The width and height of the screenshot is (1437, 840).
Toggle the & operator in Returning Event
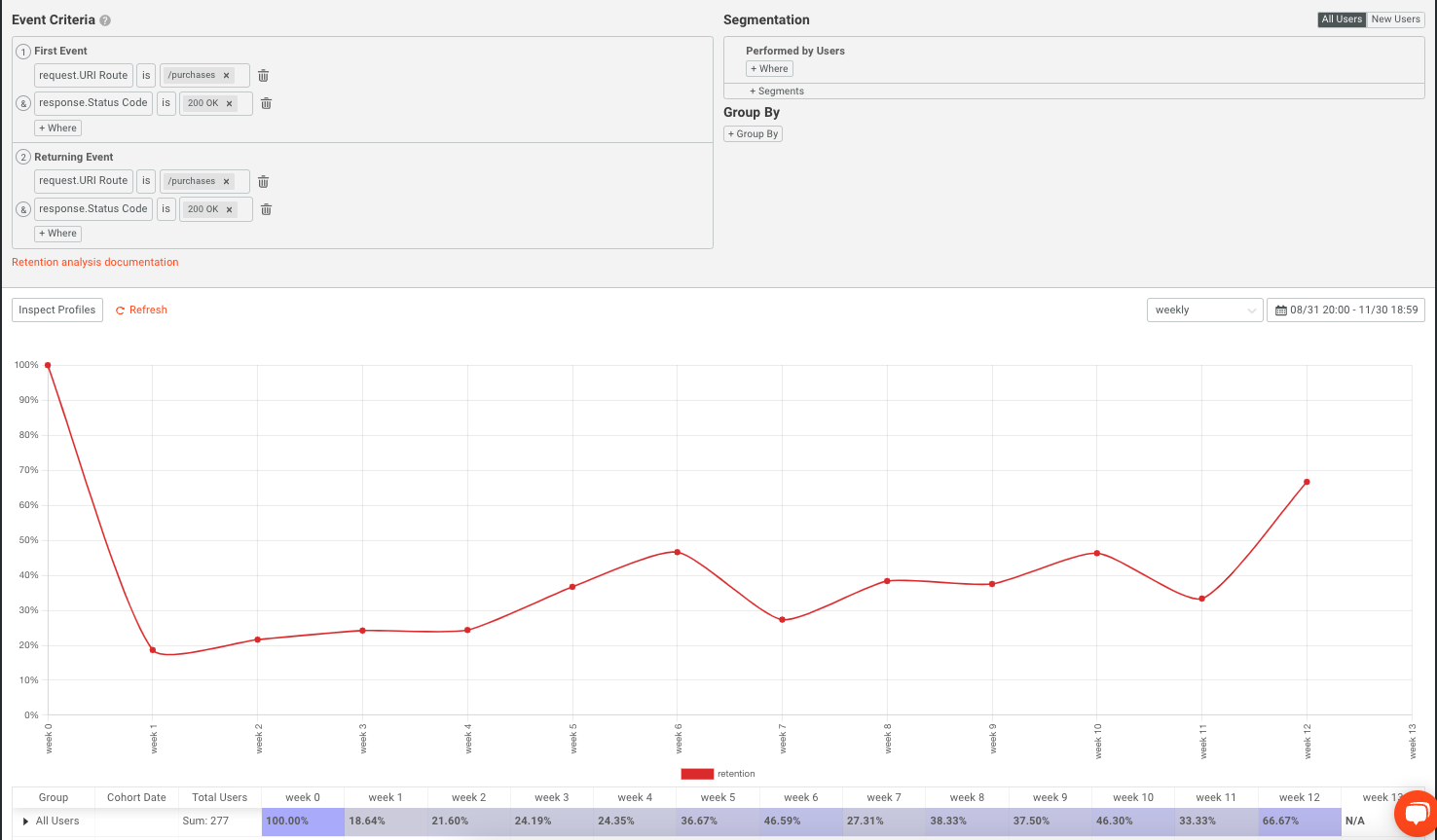tap(22, 208)
